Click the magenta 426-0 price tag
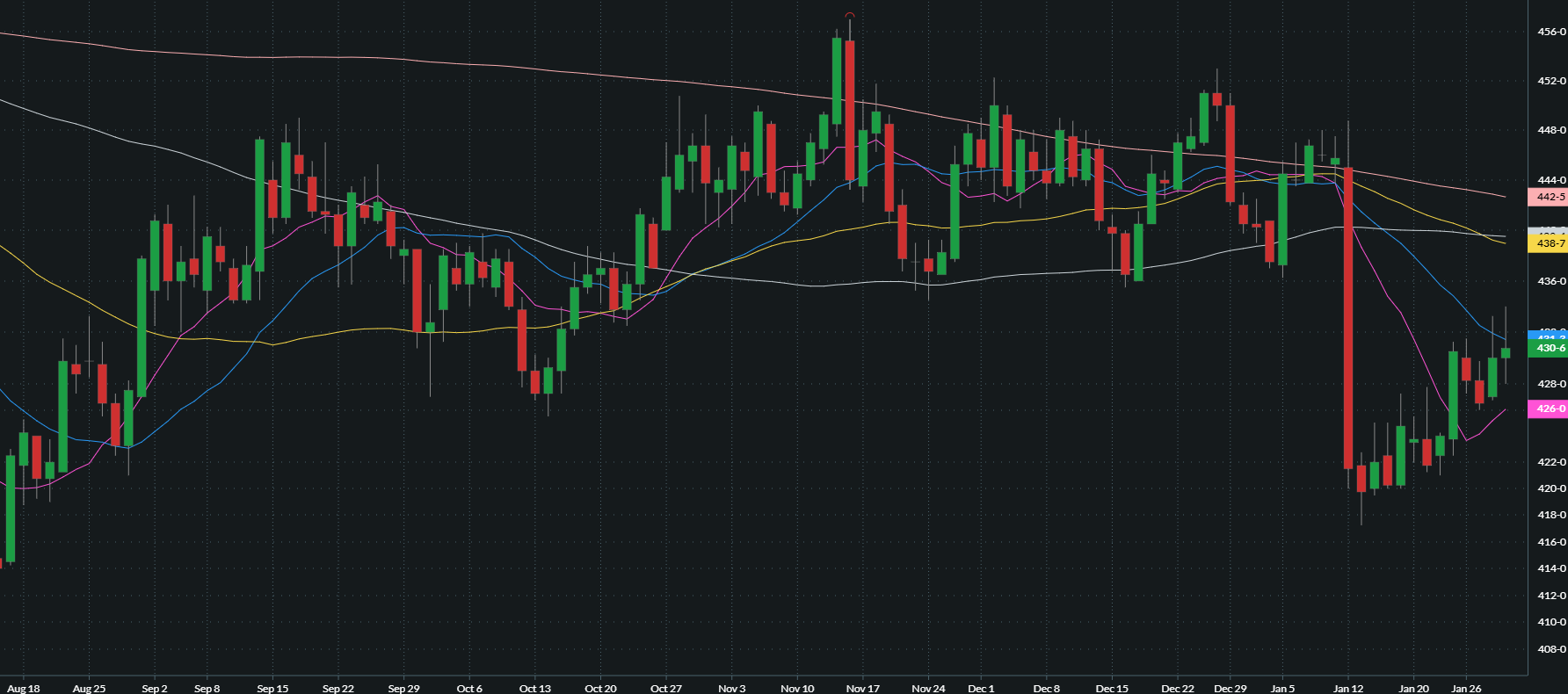1568x694 pixels. click(1548, 408)
